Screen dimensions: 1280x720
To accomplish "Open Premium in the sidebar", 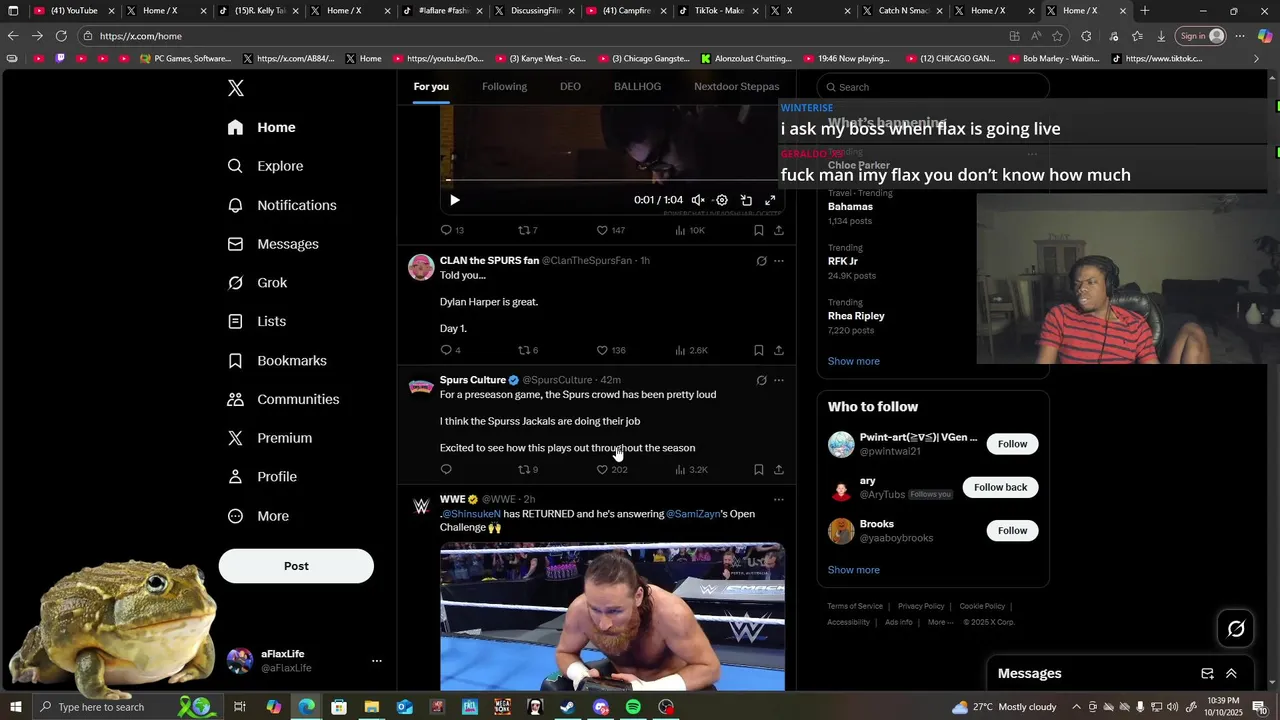I will pyautogui.click(x=270, y=438).
